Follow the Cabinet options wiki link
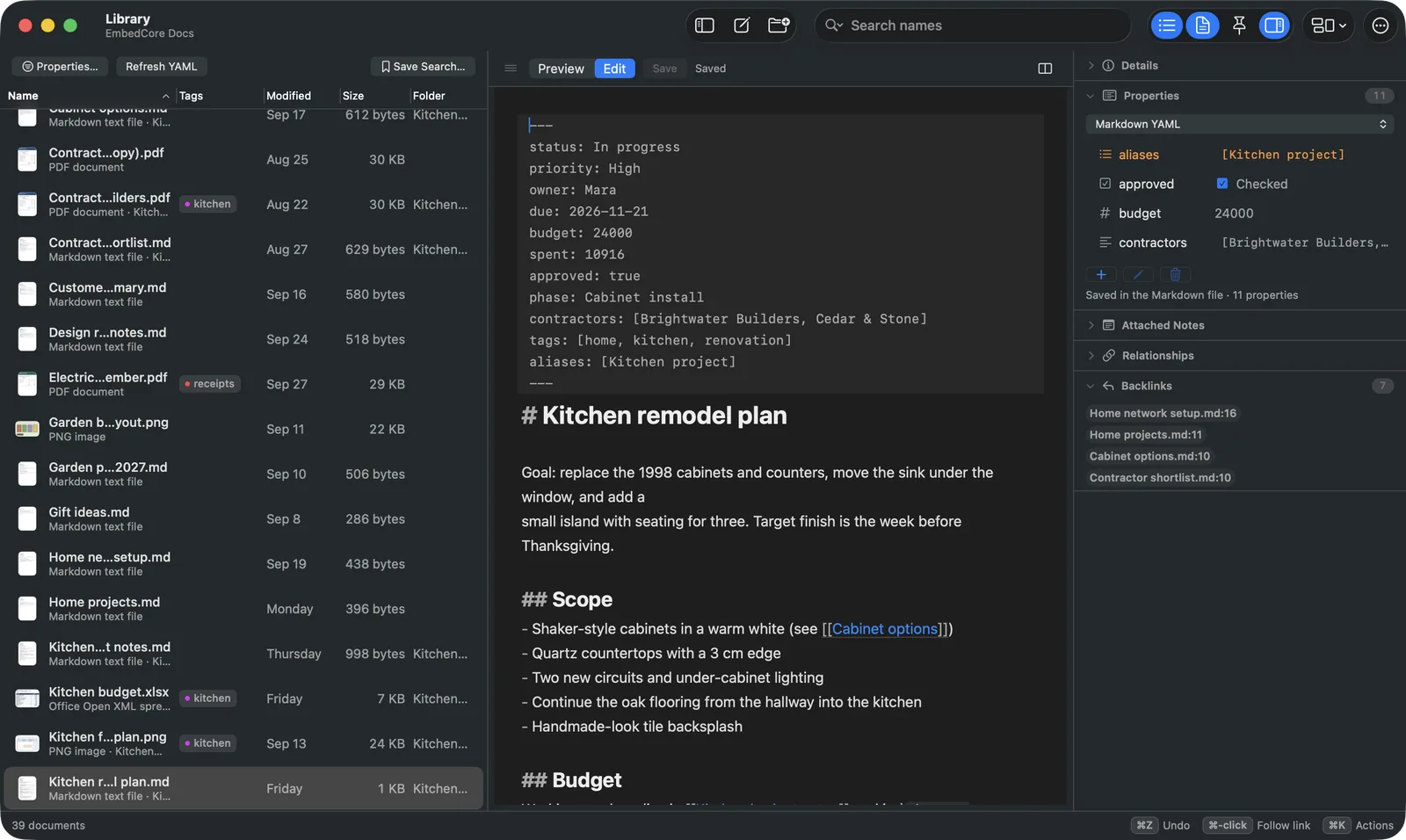1406x840 pixels. click(x=885, y=629)
